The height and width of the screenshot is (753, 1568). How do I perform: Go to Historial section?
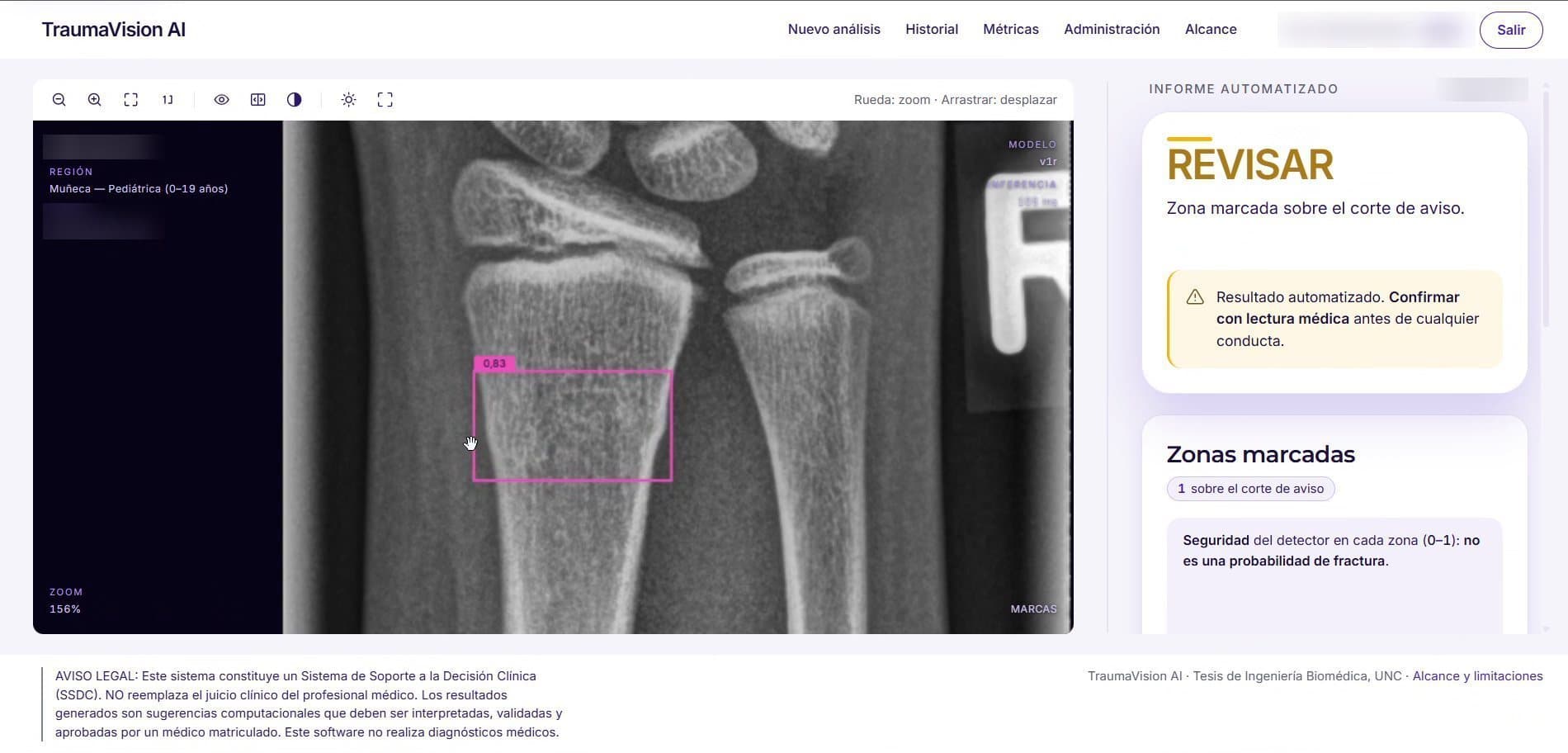[x=932, y=29]
